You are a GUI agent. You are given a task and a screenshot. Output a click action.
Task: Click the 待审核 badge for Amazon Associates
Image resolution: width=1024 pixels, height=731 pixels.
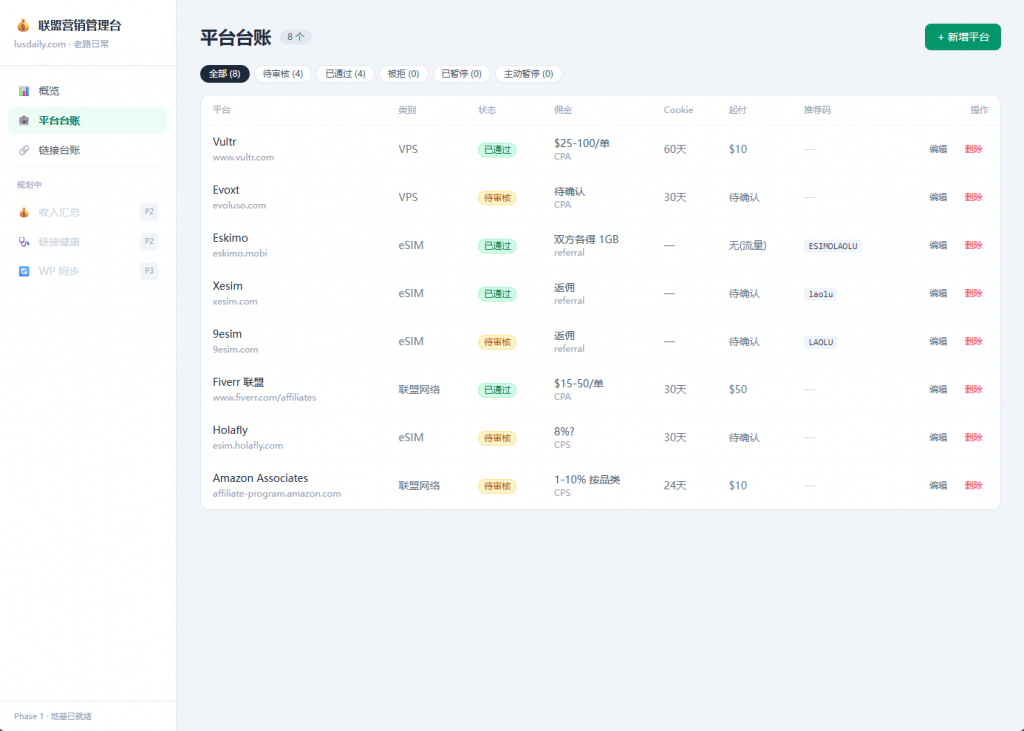(497, 486)
